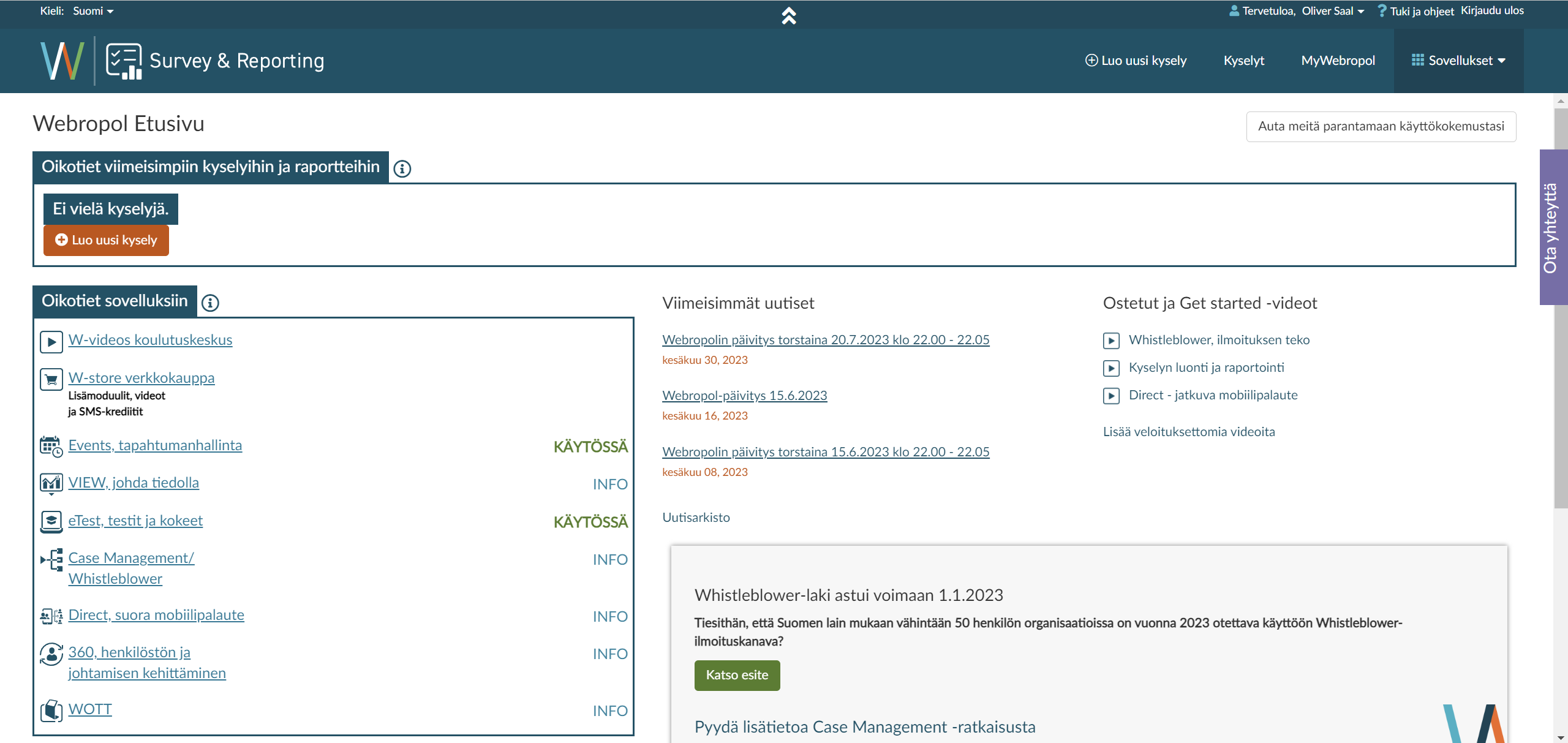Click Tuki ja ohjeet help link
The height and width of the screenshot is (743, 1568).
click(x=1422, y=12)
